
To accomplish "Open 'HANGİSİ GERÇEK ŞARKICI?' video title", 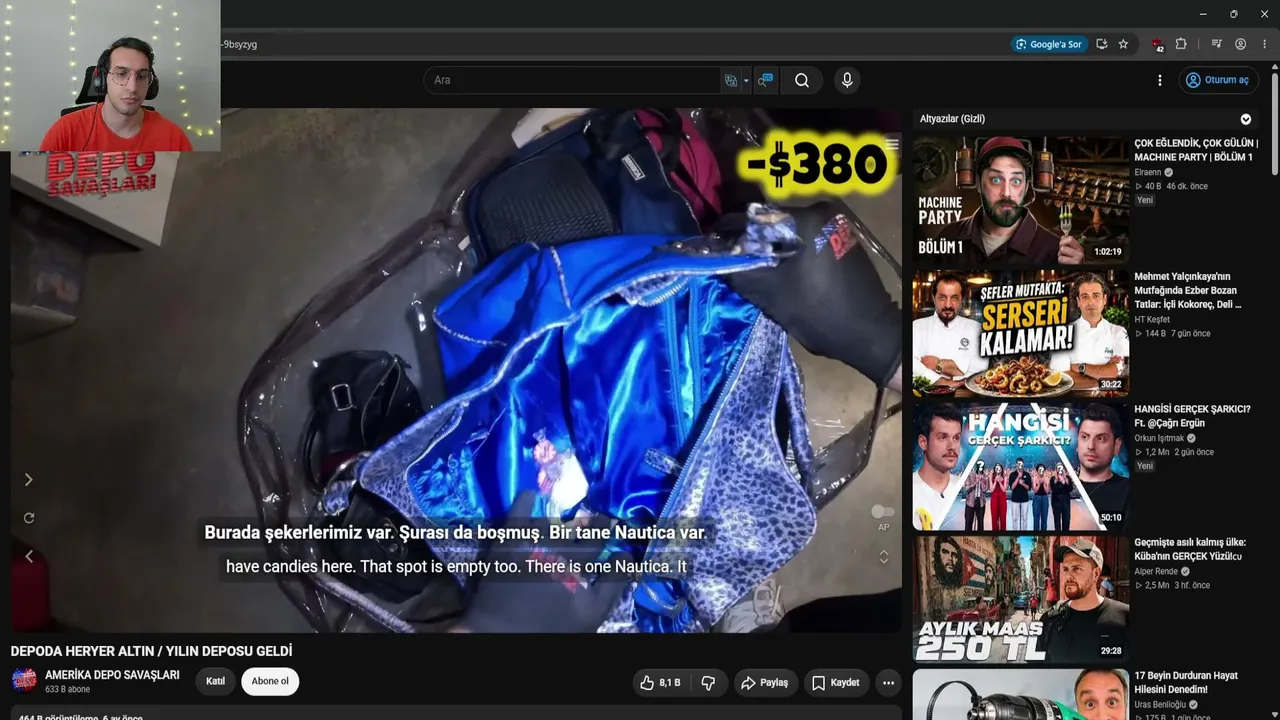I will 1192,416.
